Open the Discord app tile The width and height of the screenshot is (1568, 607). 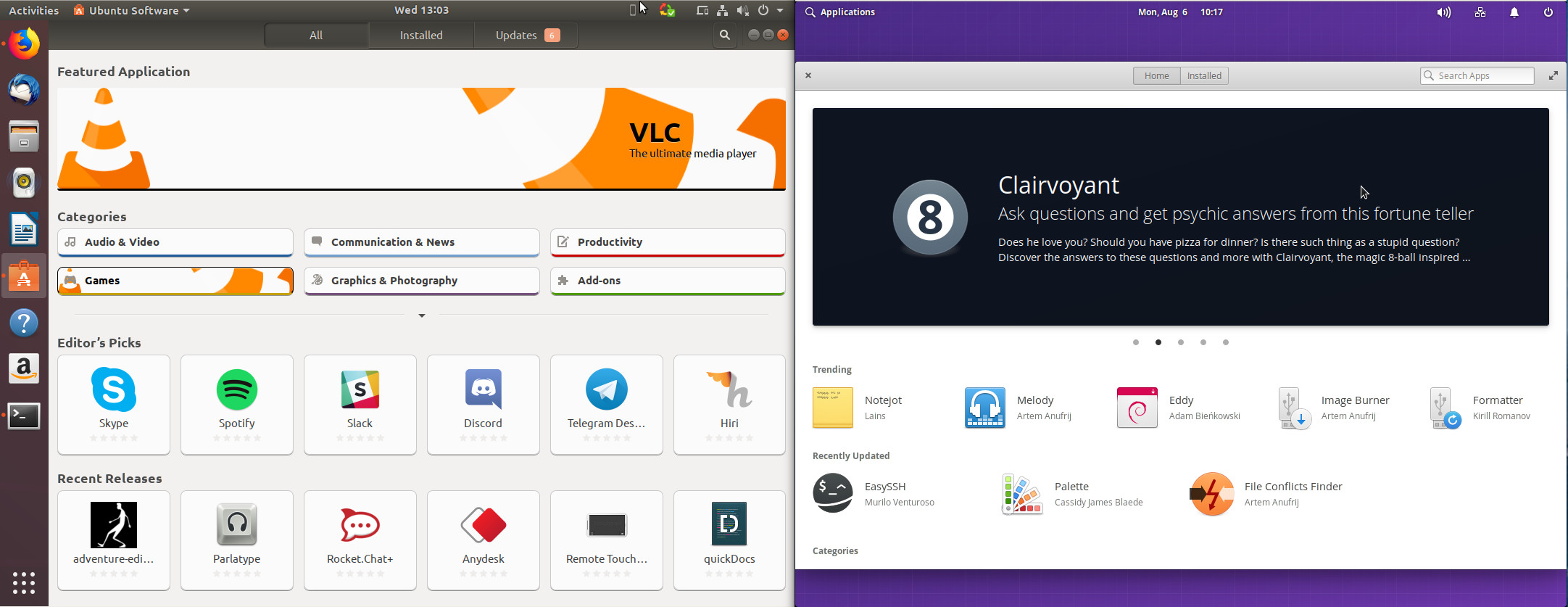point(484,405)
